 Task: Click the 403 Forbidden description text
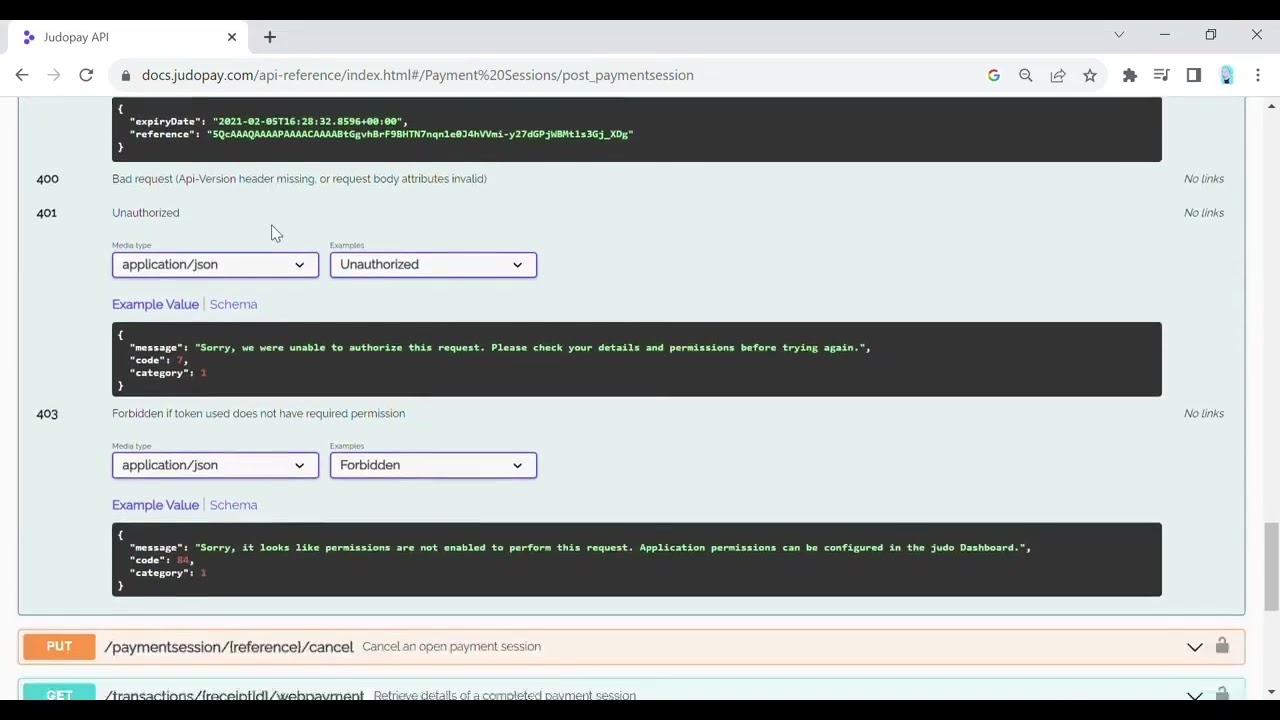tap(258, 413)
